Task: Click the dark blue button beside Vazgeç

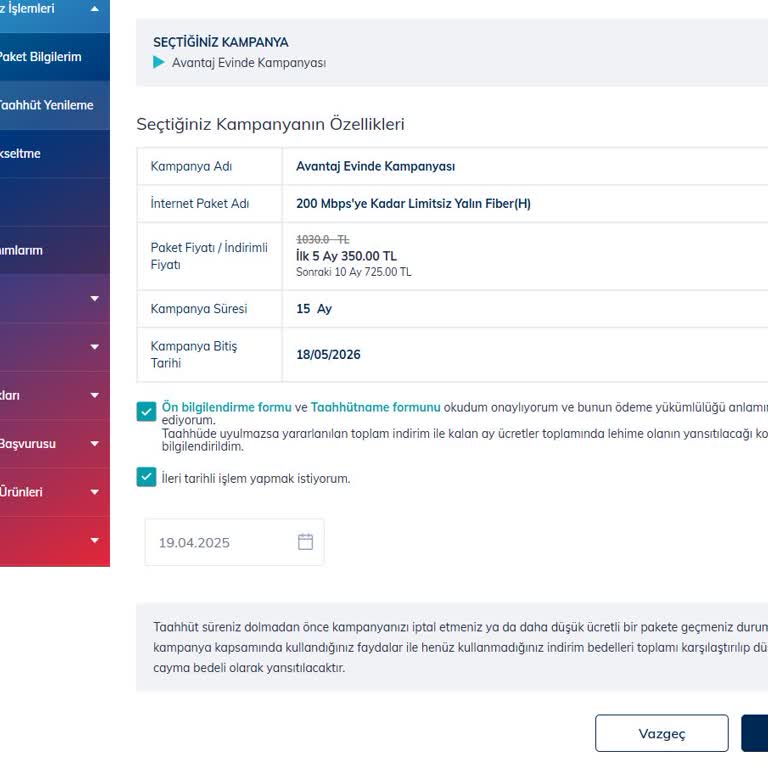Action: [x=755, y=733]
